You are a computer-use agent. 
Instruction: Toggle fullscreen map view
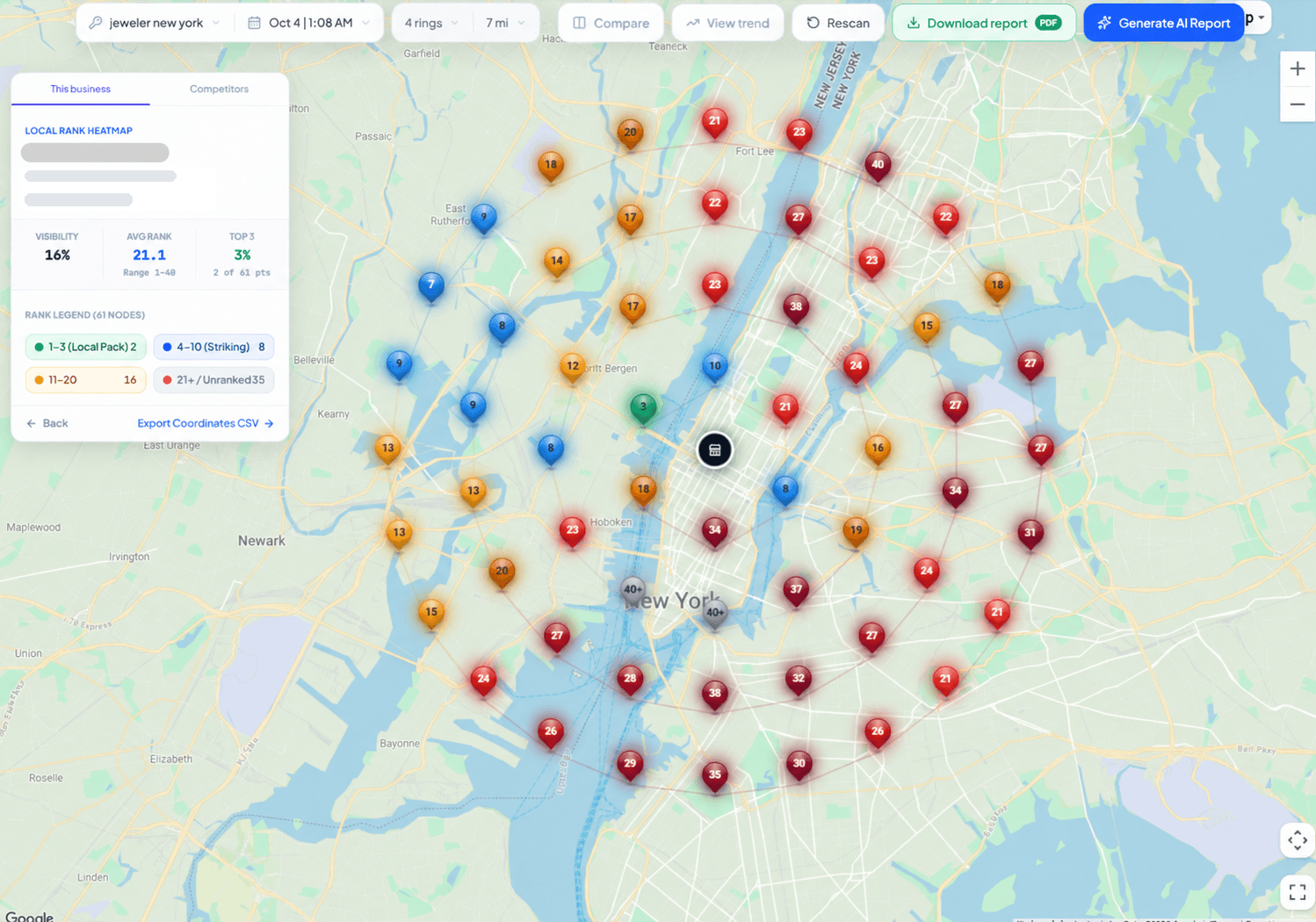tap(1298, 893)
